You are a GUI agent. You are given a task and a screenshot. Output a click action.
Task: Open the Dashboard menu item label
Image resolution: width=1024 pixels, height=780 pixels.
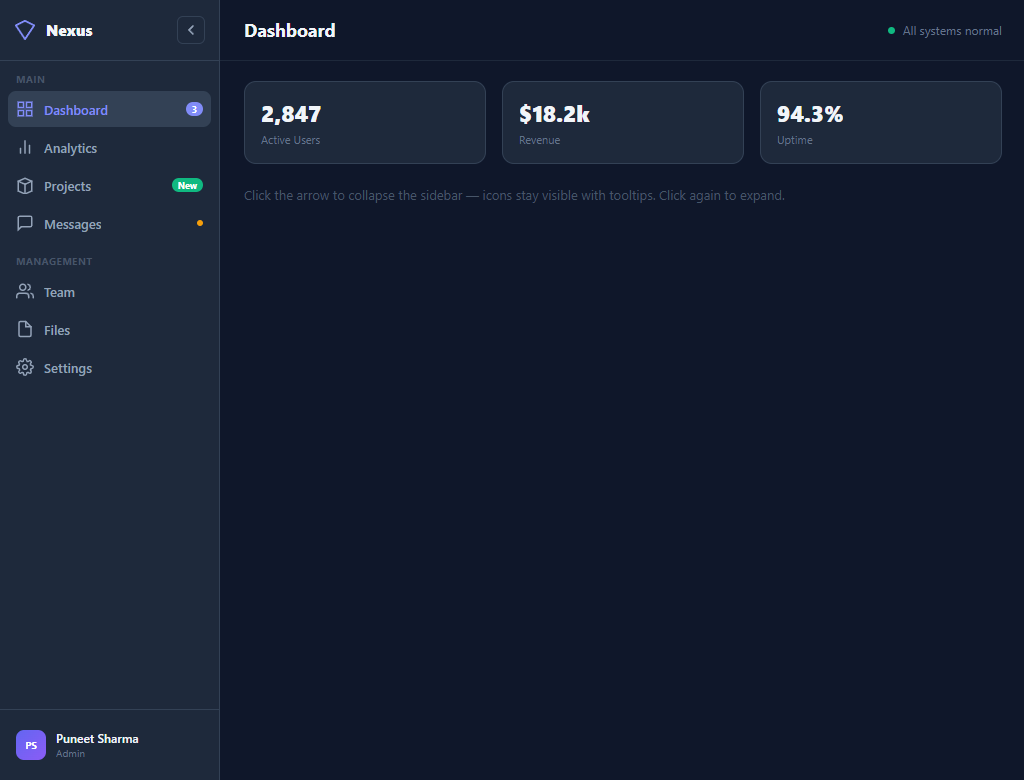point(76,110)
